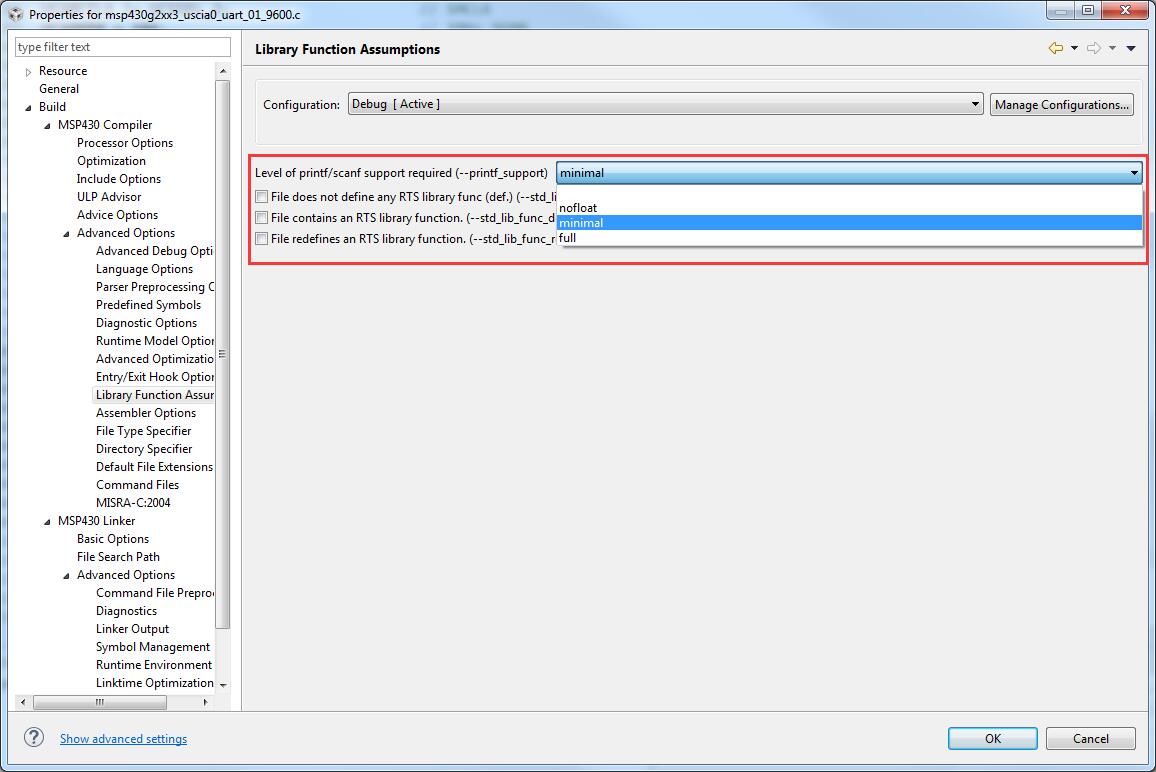Open Include Options page
1156x772 pixels.
(x=119, y=178)
